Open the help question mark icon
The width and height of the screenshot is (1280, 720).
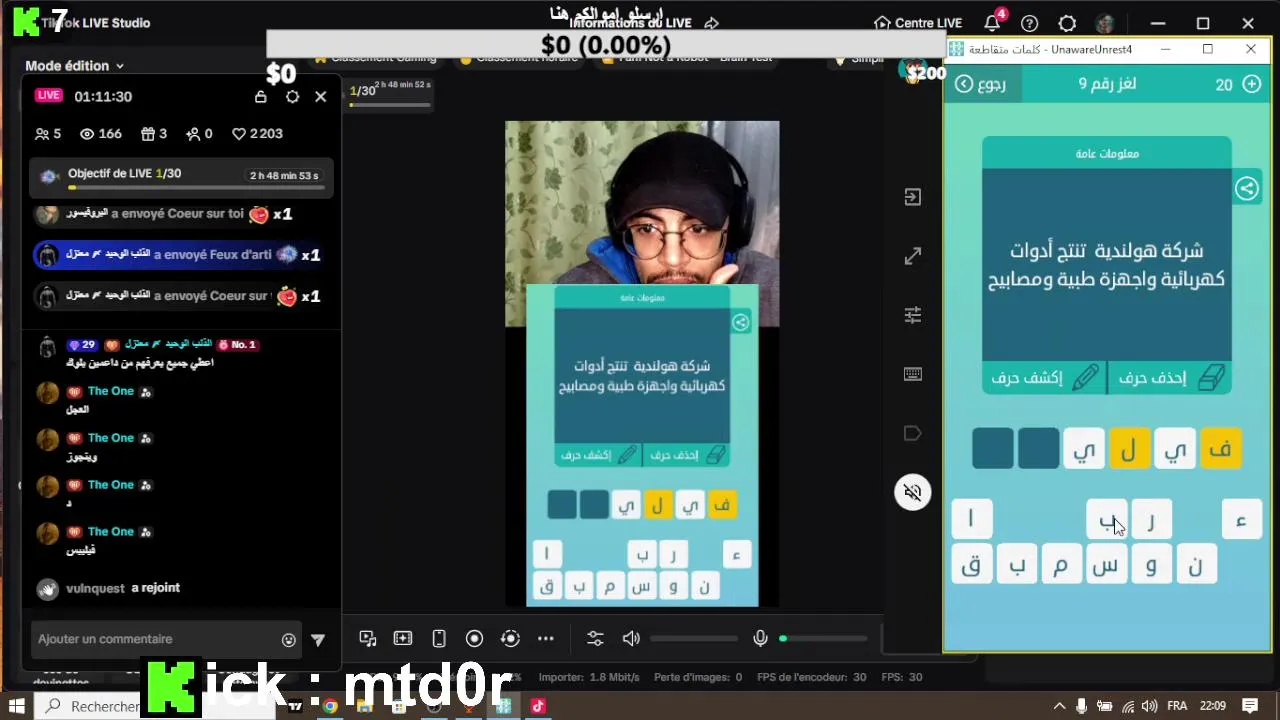tap(1030, 23)
